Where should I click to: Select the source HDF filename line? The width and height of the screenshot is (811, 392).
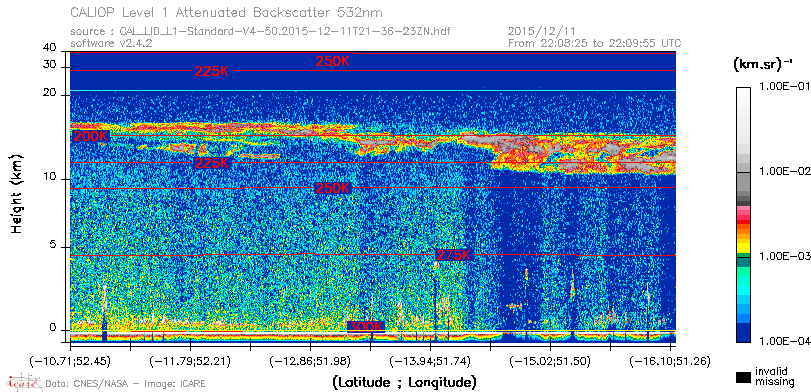coord(260,32)
